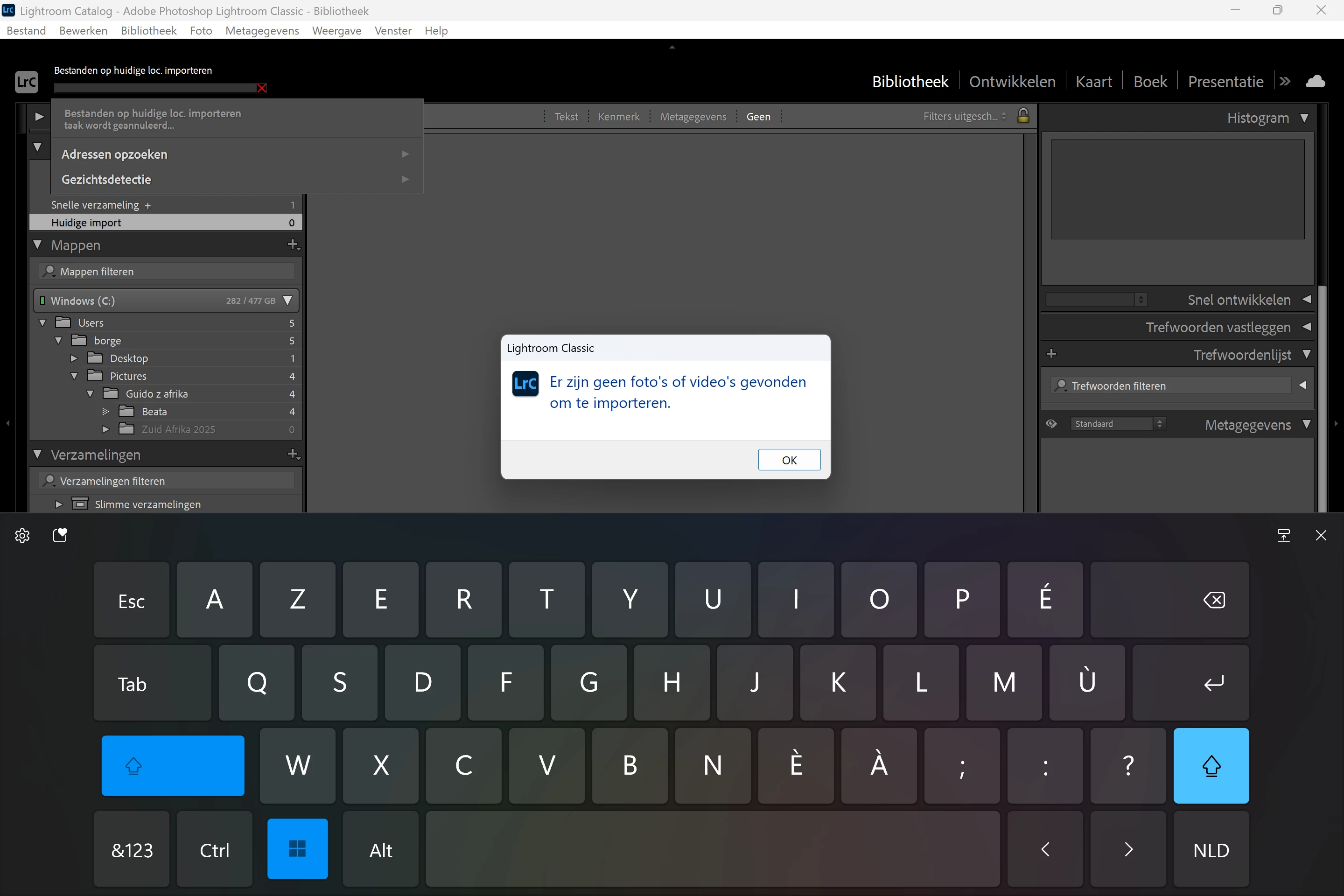Open the touch keyboard settings gear
The height and width of the screenshot is (896, 1344).
click(x=22, y=535)
